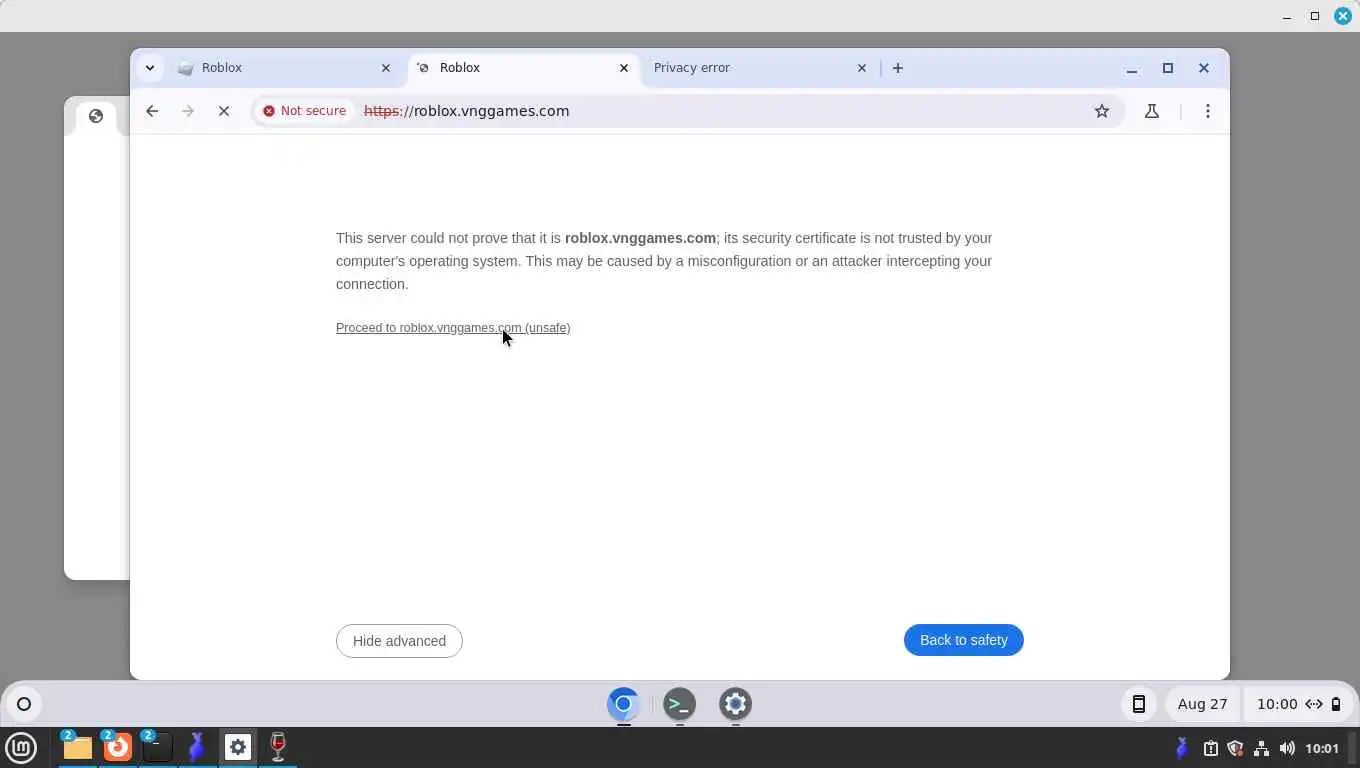This screenshot has width=1360, height=768.
Task: Open the terminal window in host taskbar
Action: 157,747
